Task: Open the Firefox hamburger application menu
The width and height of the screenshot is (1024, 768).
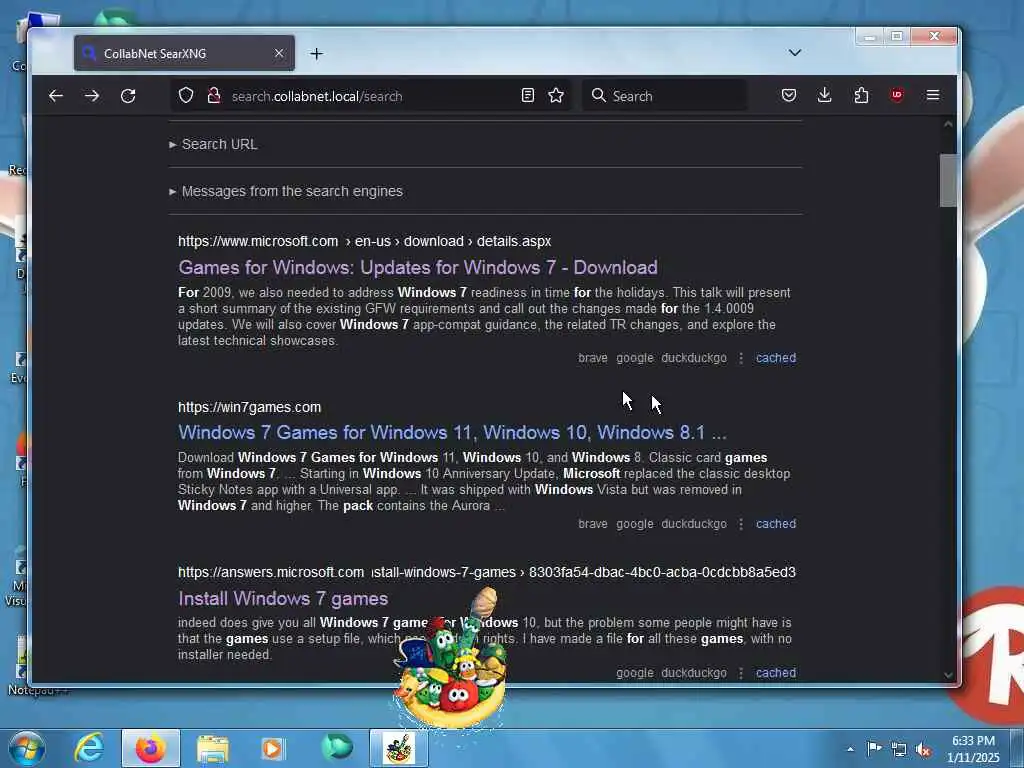Action: point(933,95)
